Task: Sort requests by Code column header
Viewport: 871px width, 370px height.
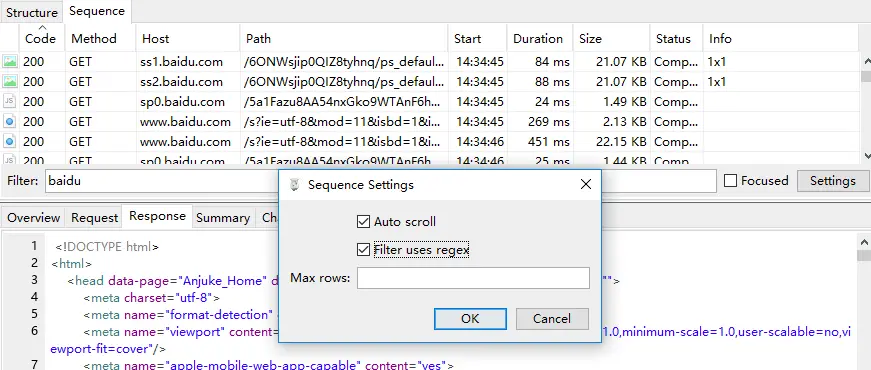Action: pyautogui.click(x=41, y=38)
